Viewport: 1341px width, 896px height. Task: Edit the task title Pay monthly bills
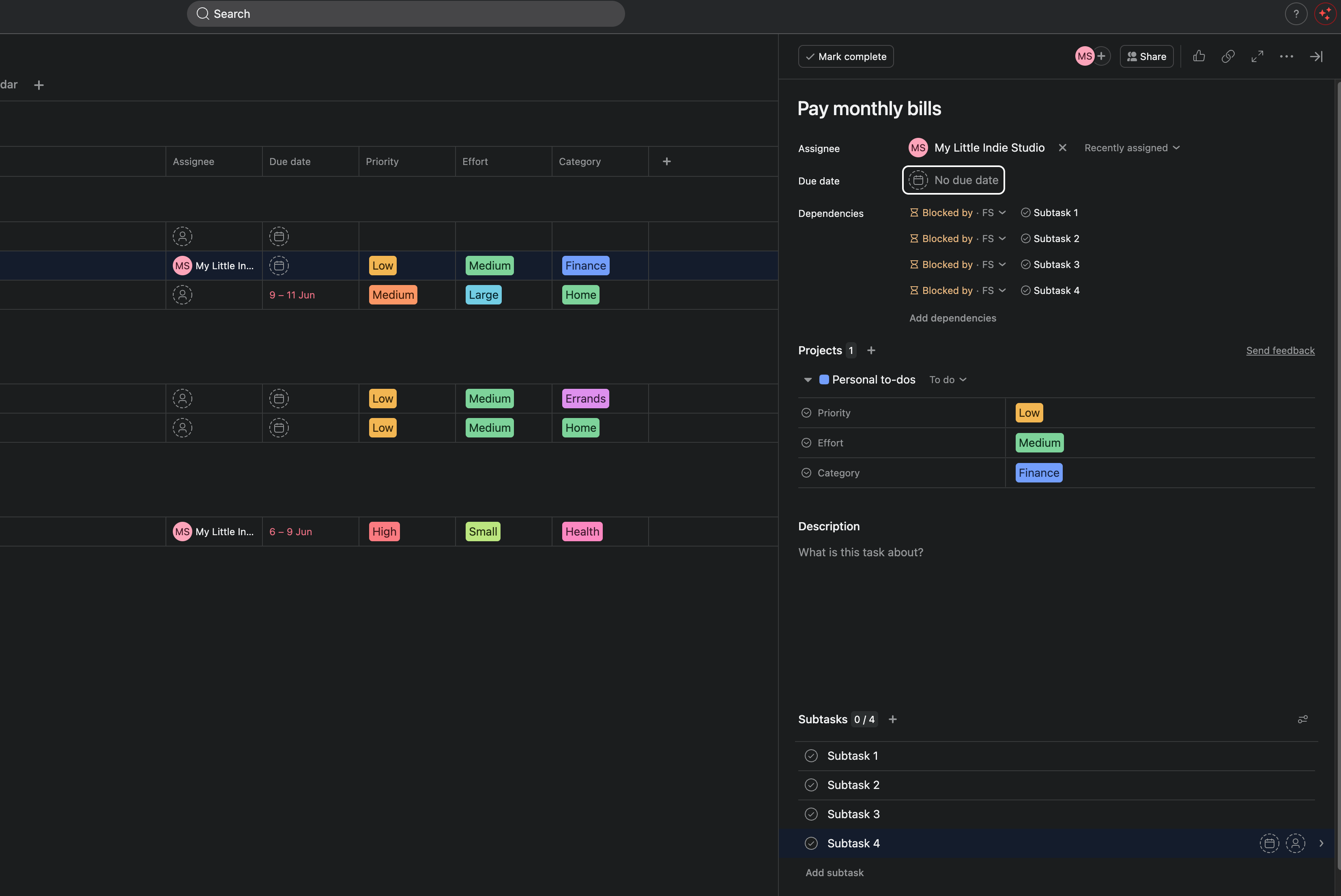(x=869, y=109)
